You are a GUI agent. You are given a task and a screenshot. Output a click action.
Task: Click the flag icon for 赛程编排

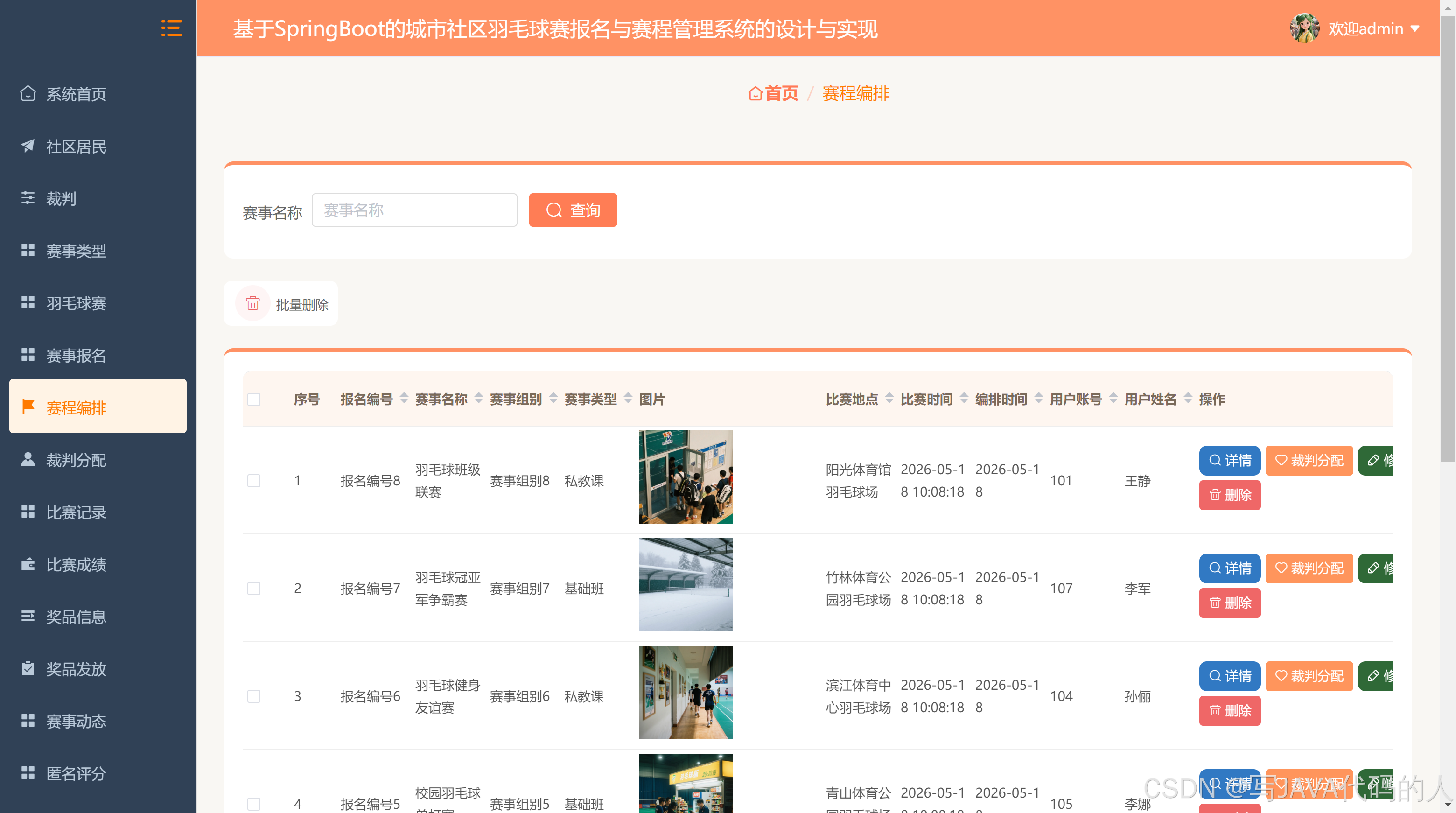[28, 407]
